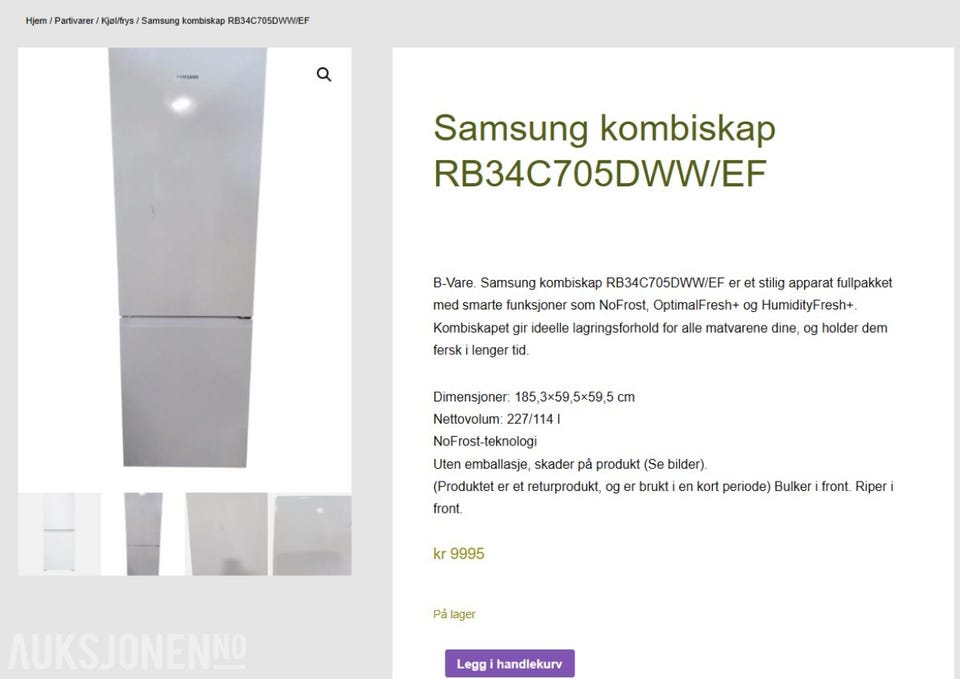Select the first white fridge thumbnail
960x679 pixels.
pos(59,534)
